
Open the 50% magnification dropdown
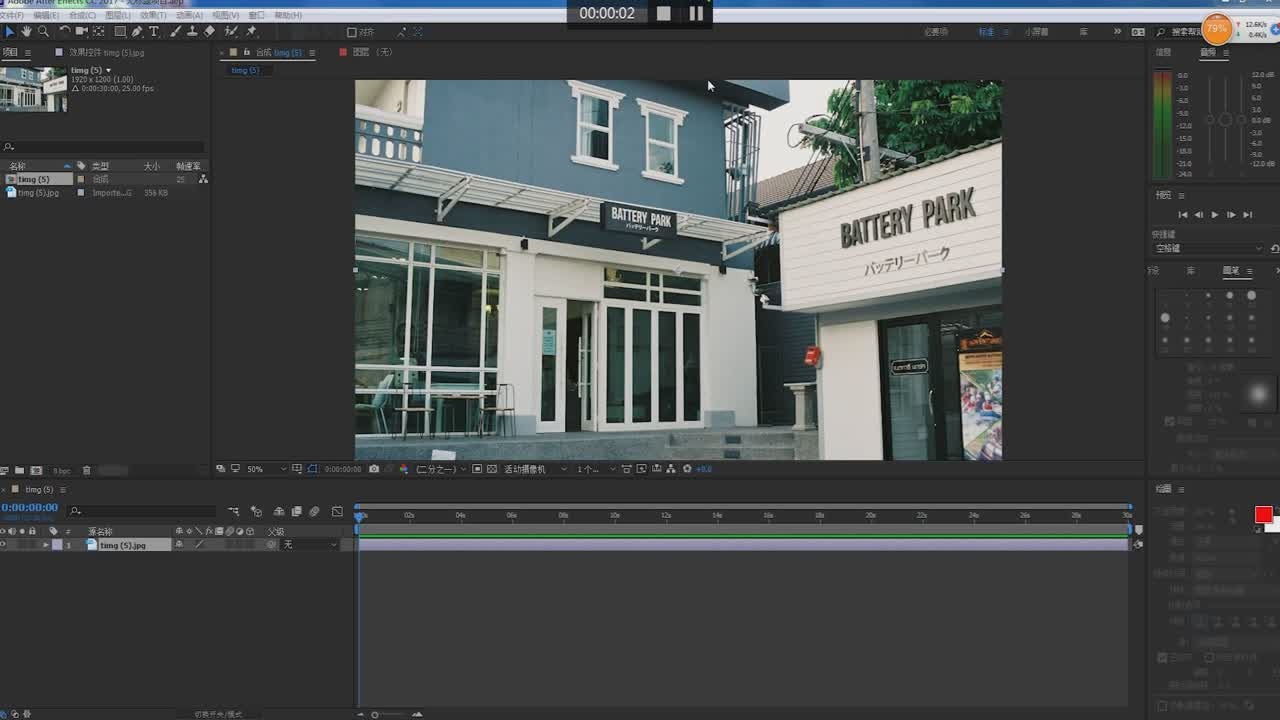pyautogui.click(x=267, y=469)
